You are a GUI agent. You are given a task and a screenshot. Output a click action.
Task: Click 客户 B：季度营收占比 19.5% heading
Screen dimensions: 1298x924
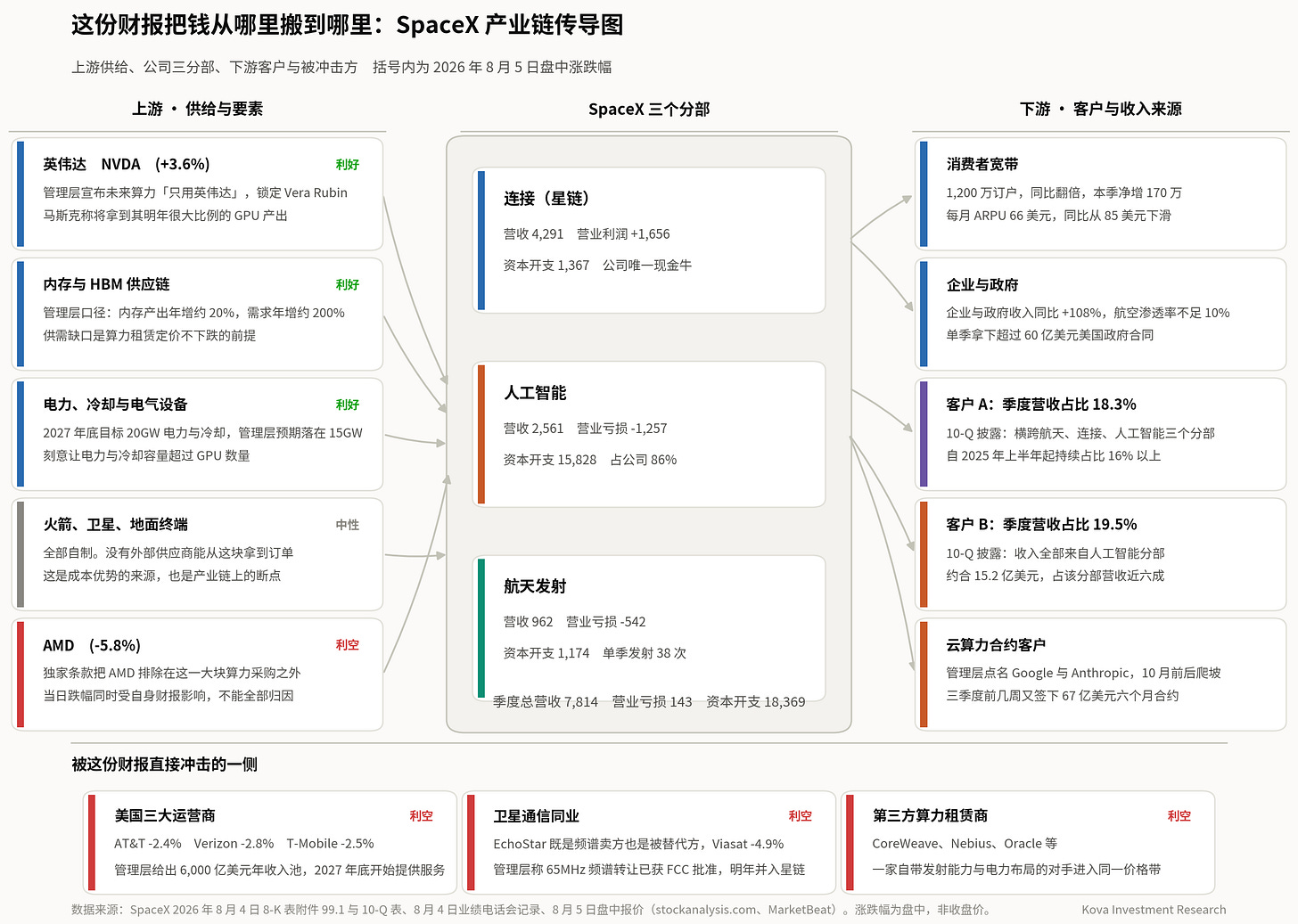coord(1041,525)
